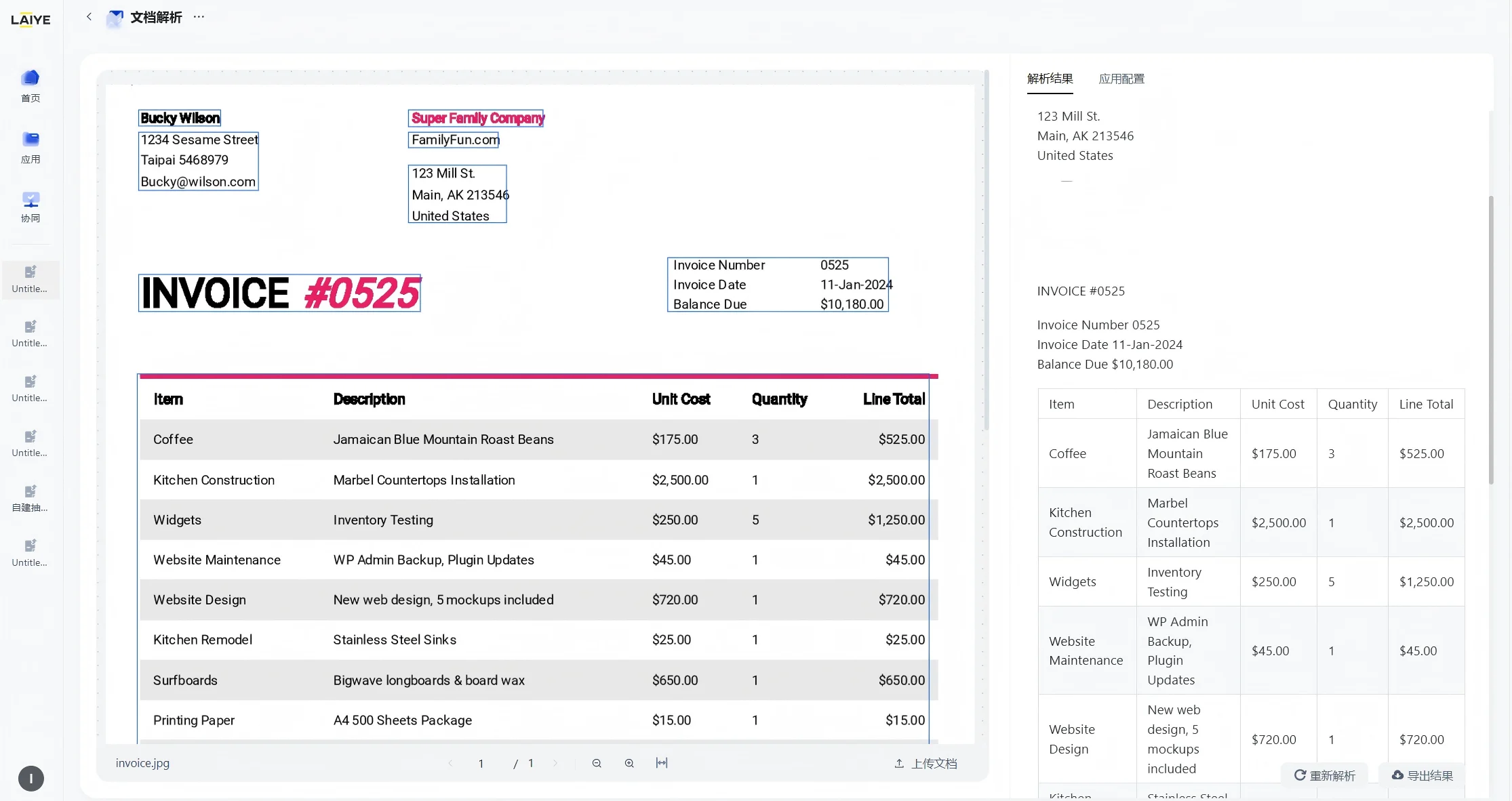Select the third Untitle... sidebar item

click(x=31, y=389)
